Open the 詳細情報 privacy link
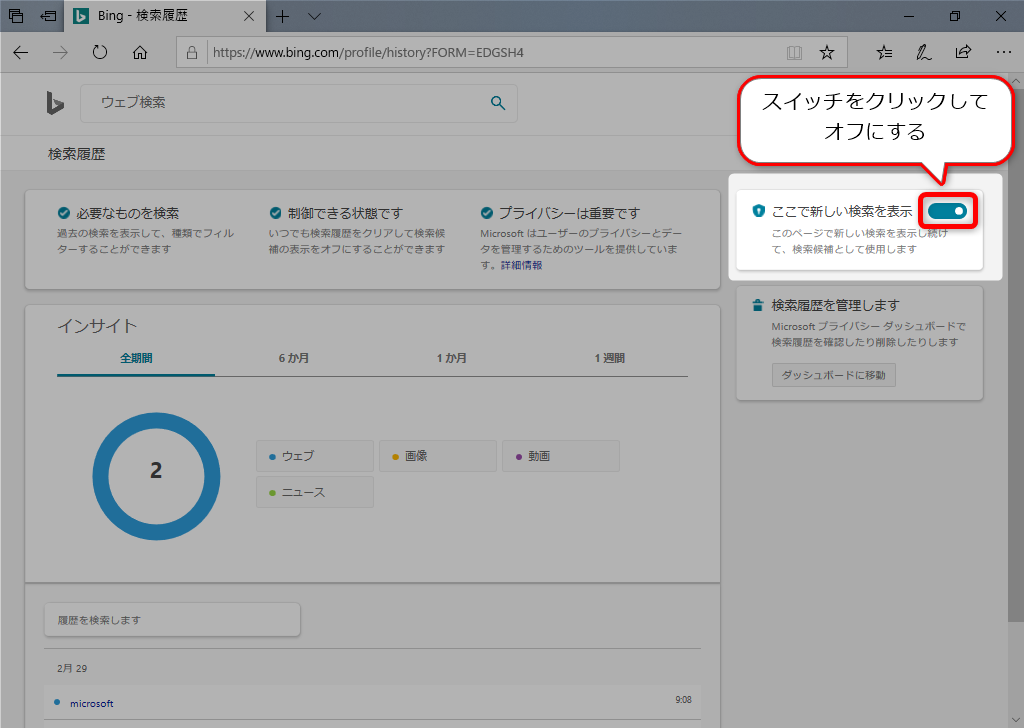The width and height of the screenshot is (1024, 728). (x=521, y=265)
